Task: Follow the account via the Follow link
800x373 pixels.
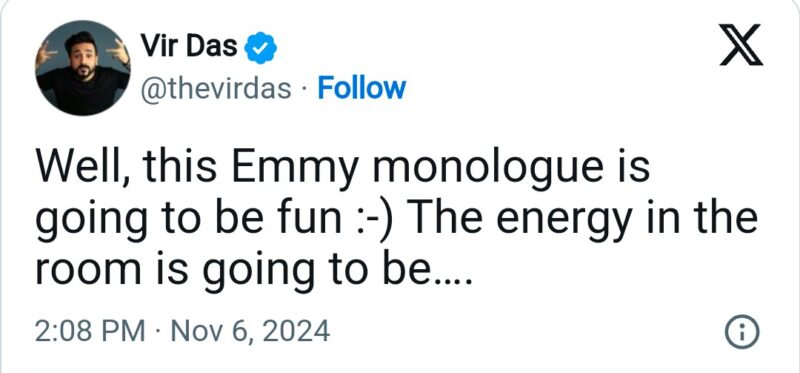Action: coord(361,88)
